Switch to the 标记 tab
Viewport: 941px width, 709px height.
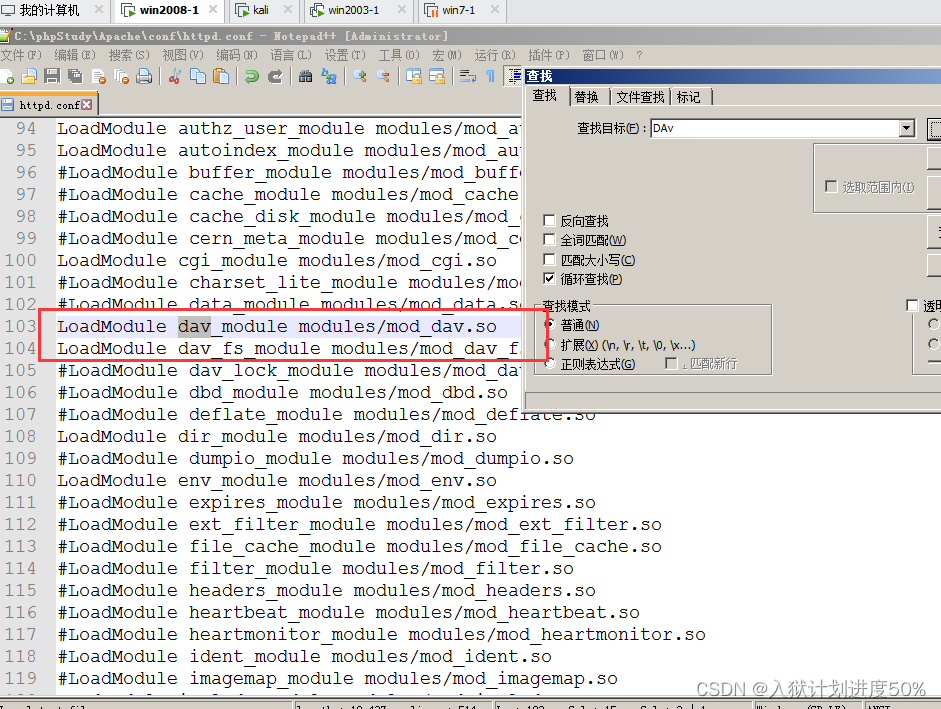pyautogui.click(x=688, y=97)
